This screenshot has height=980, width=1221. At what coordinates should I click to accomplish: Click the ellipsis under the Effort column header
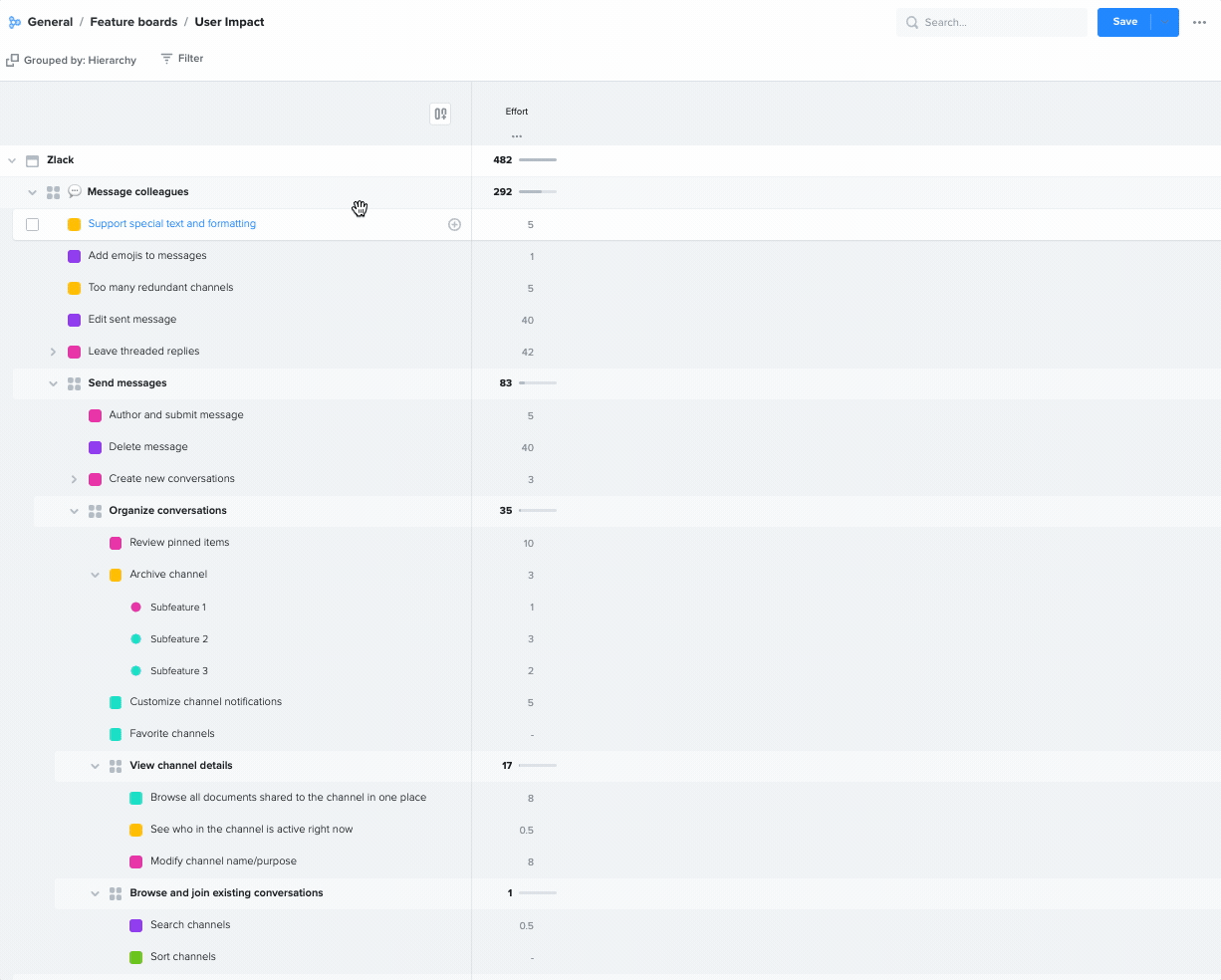pyautogui.click(x=517, y=135)
